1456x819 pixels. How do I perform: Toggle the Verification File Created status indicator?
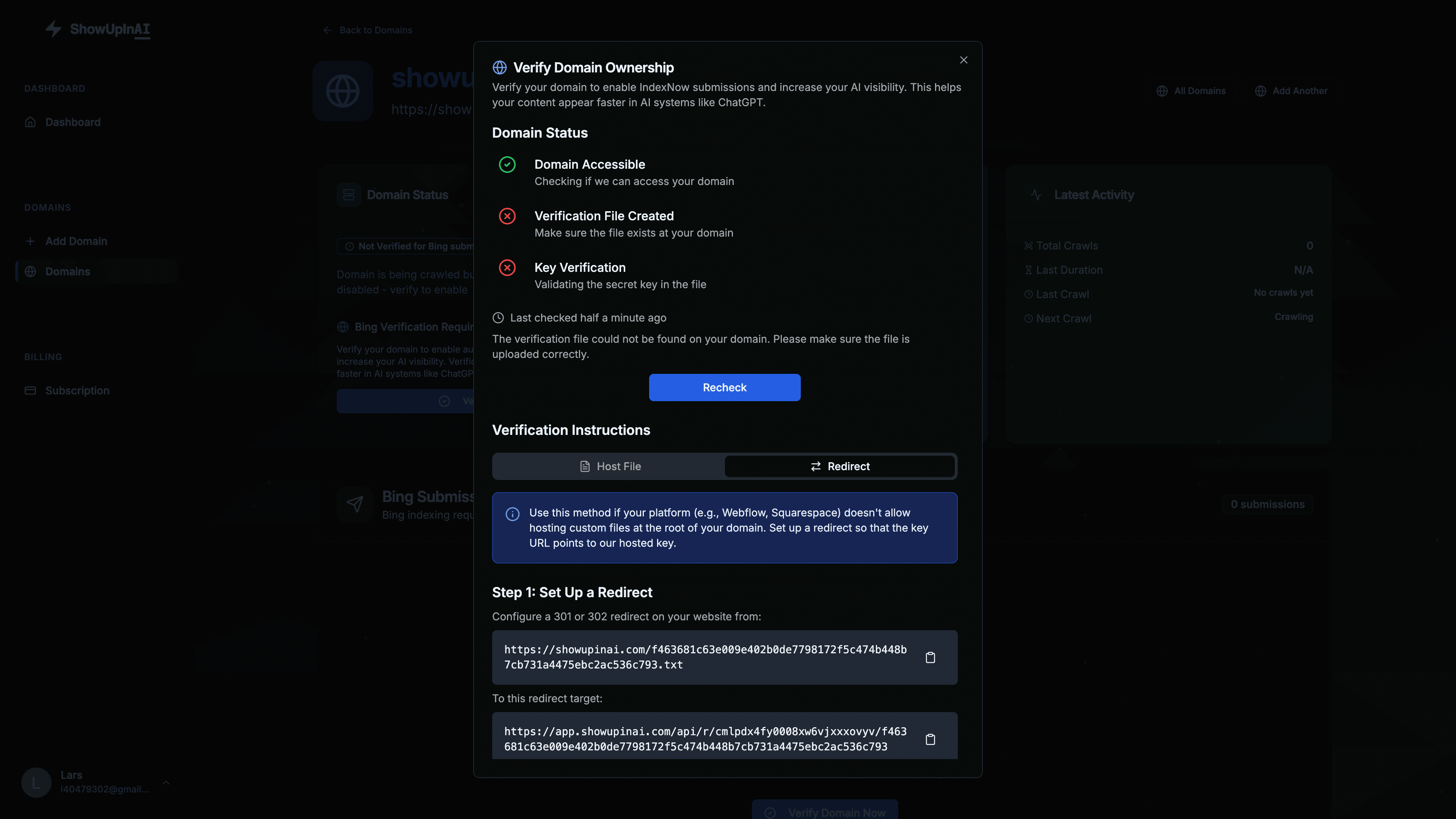coord(507,216)
